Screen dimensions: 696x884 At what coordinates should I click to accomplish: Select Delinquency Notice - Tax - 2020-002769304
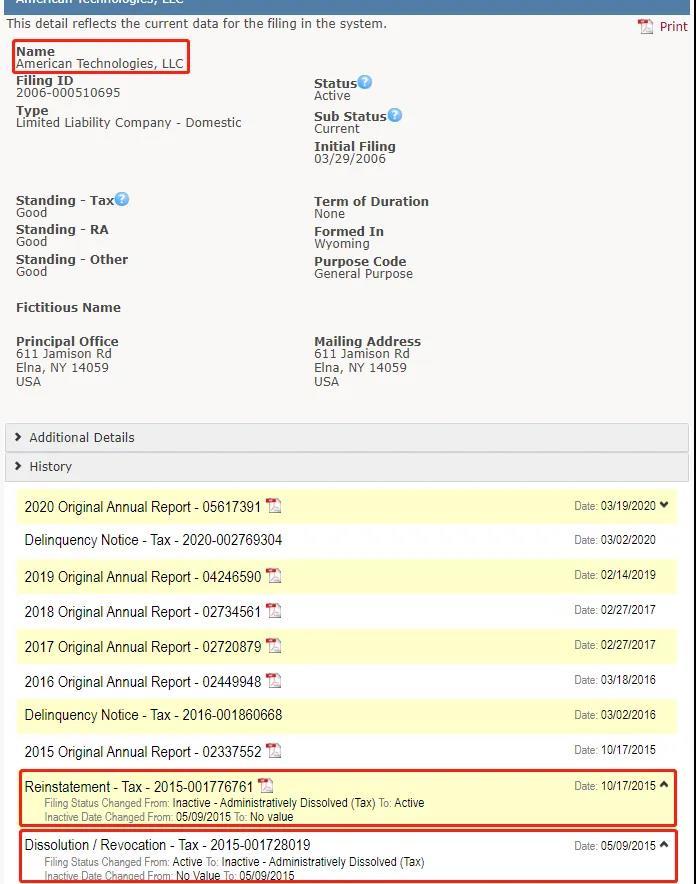(153, 540)
